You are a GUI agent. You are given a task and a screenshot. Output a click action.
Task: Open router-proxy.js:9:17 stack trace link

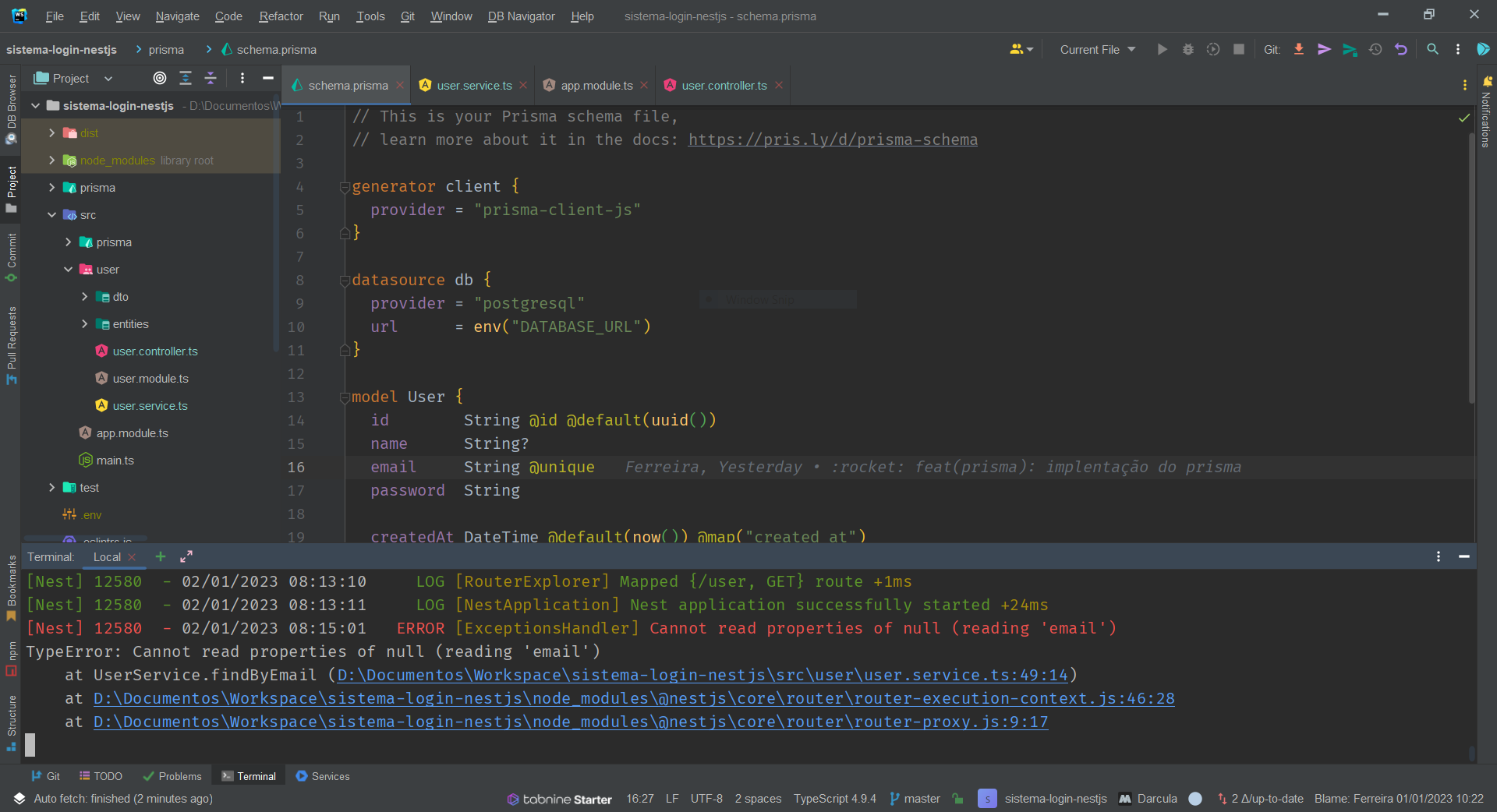pos(571,722)
